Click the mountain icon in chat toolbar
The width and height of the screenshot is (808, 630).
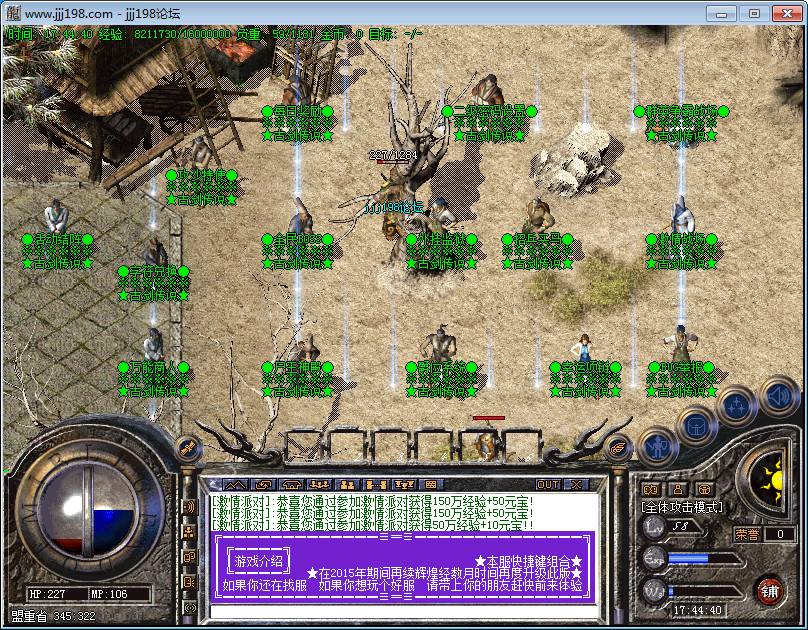(235, 484)
